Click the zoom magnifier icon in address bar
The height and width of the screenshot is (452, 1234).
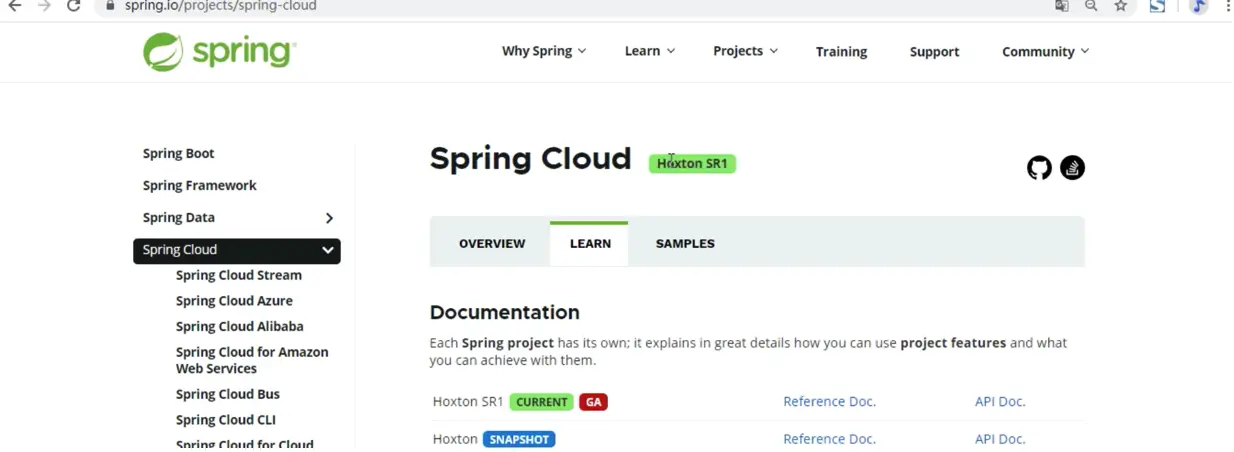tap(1091, 6)
